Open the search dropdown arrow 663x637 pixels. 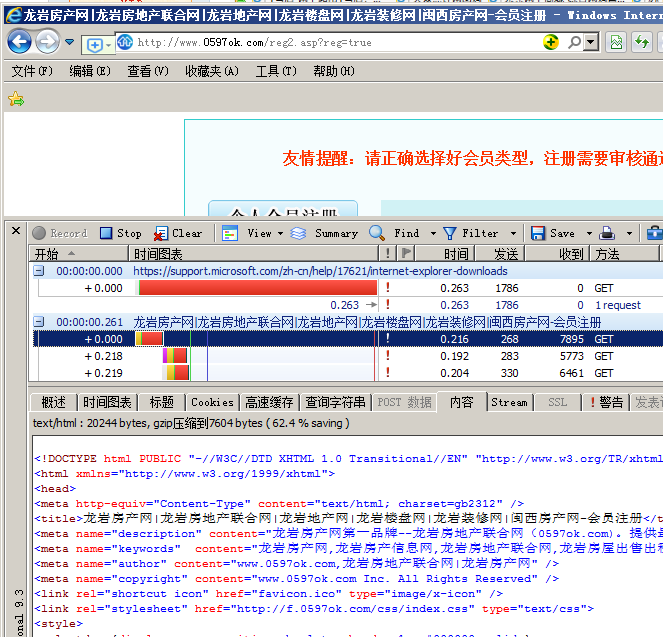point(591,42)
